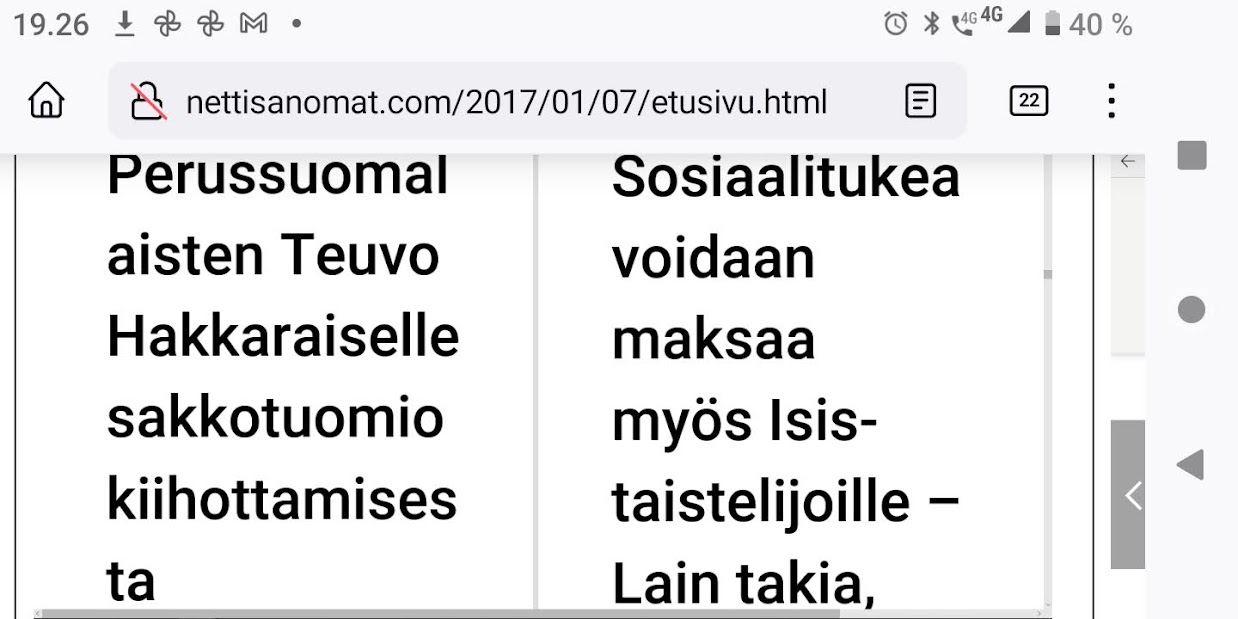Click the page's vertical scrollbar thumb
1238x619 pixels.
click(1047, 274)
